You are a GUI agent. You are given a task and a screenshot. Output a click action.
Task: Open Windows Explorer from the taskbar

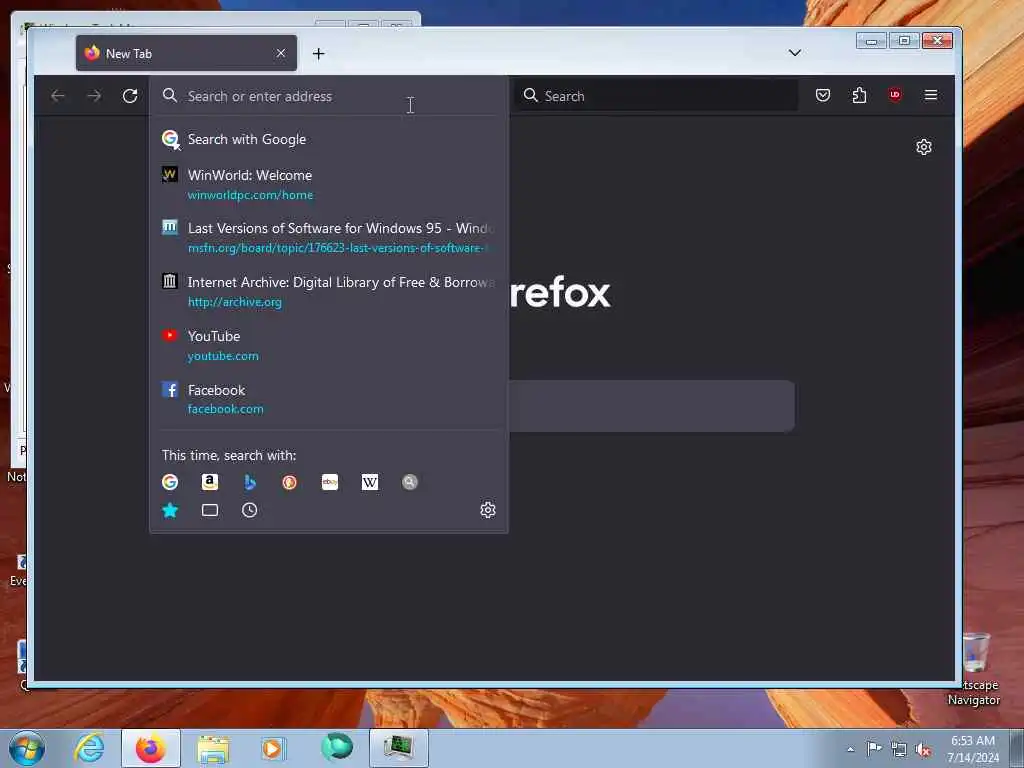(213, 748)
